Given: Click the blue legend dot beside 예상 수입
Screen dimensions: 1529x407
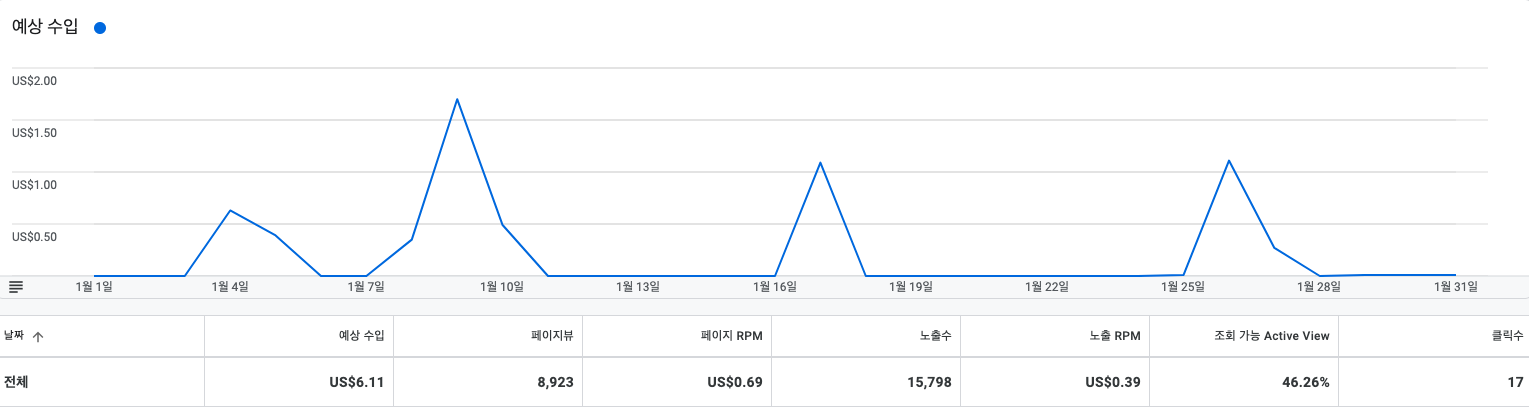Looking at the screenshot, I should [99, 28].
